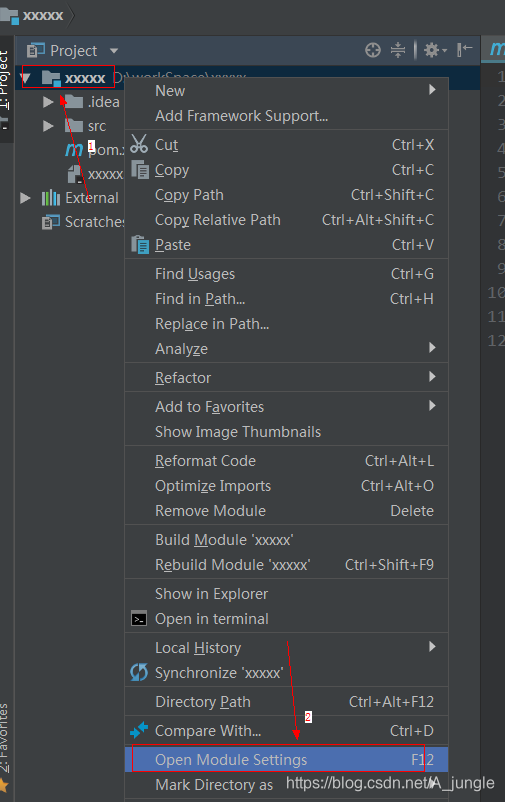
Task: Click the xxxxx module folder icon in tree
Action: [51, 78]
